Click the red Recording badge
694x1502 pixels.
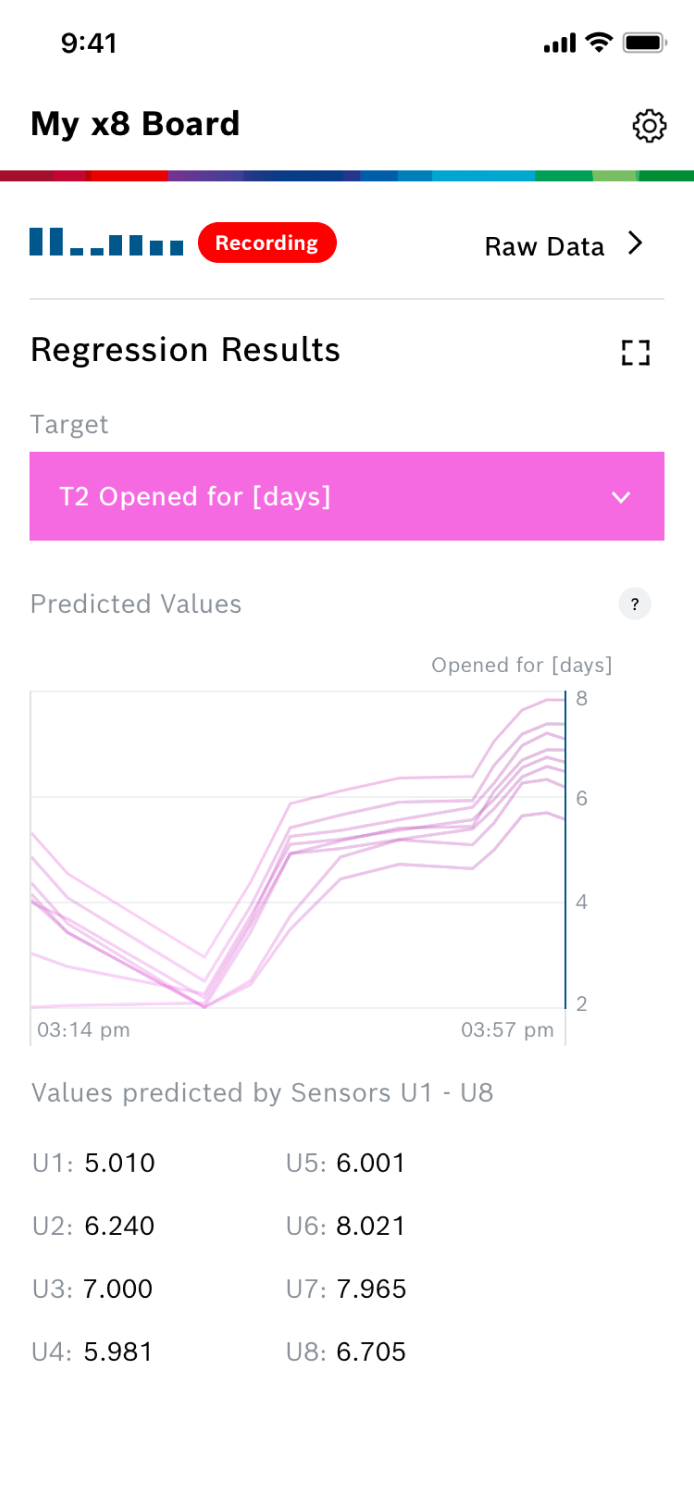point(267,243)
